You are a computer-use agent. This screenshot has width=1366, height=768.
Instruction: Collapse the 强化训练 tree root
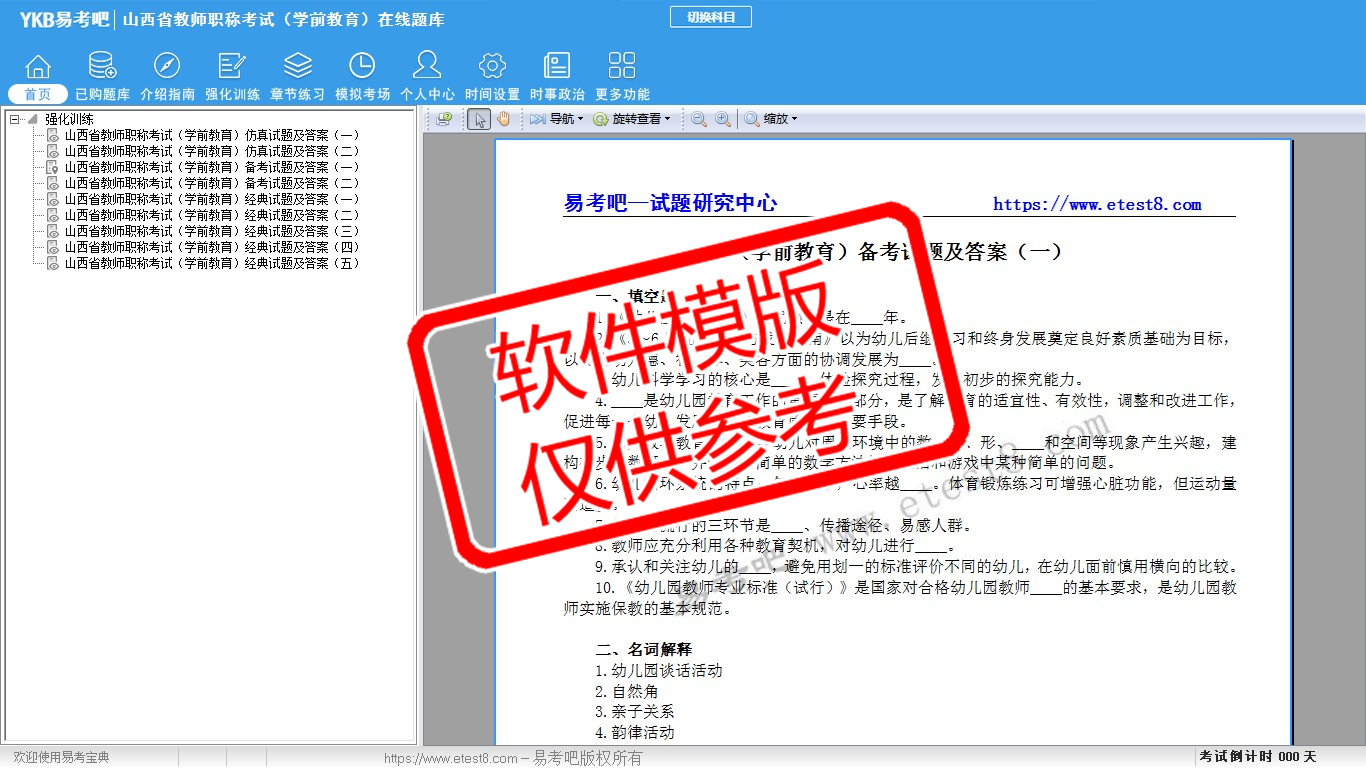click(x=14, y=119)
